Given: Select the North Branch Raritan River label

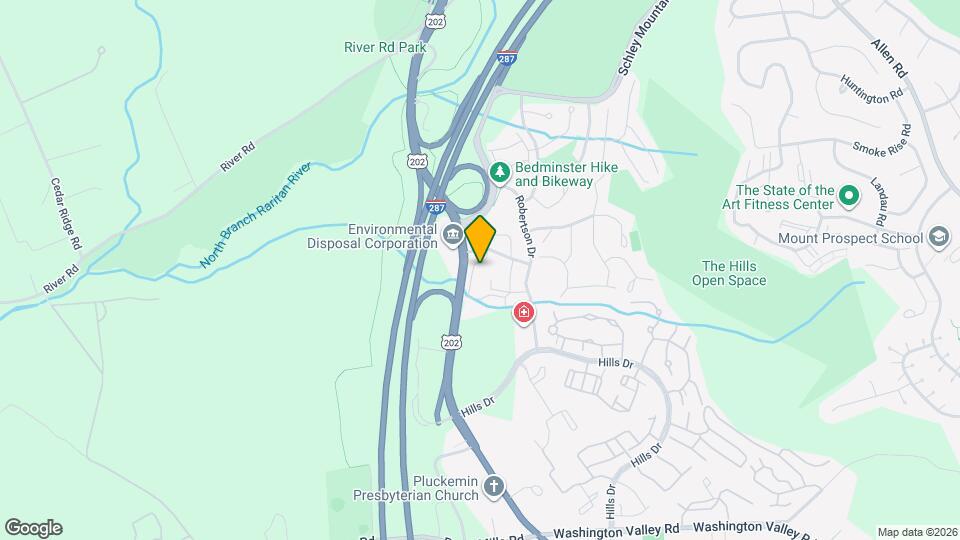Looking at the screenshot, I should pyautogui.click(x=255, y=215).
